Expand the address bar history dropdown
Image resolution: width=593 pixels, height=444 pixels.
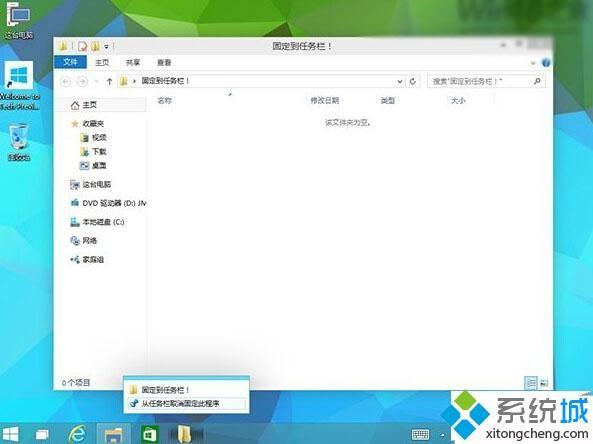click(399, 81)
